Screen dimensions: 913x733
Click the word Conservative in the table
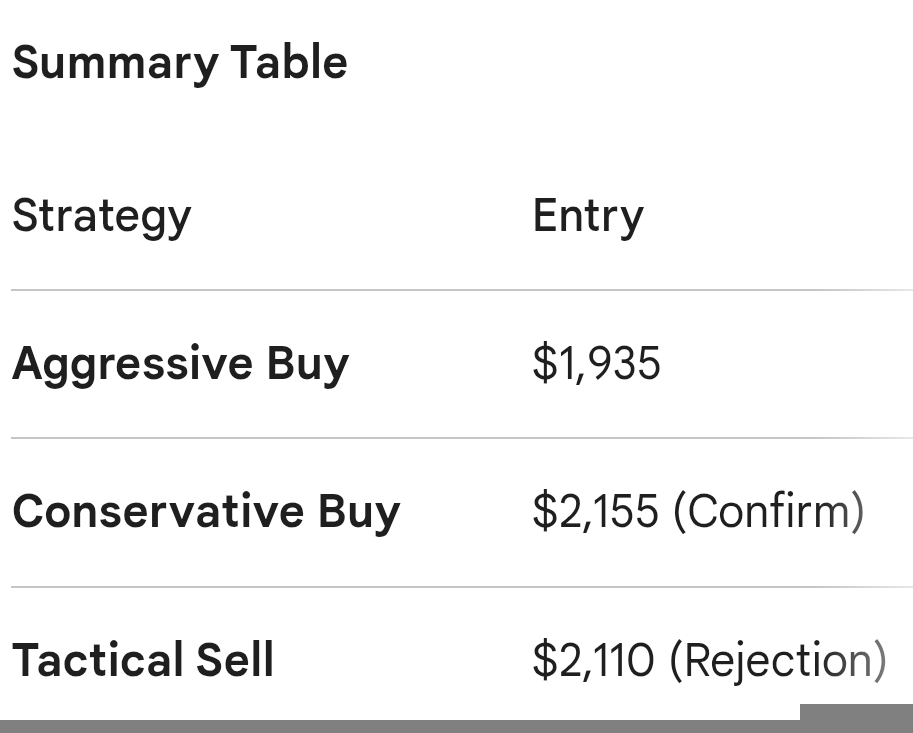point(155,512)
